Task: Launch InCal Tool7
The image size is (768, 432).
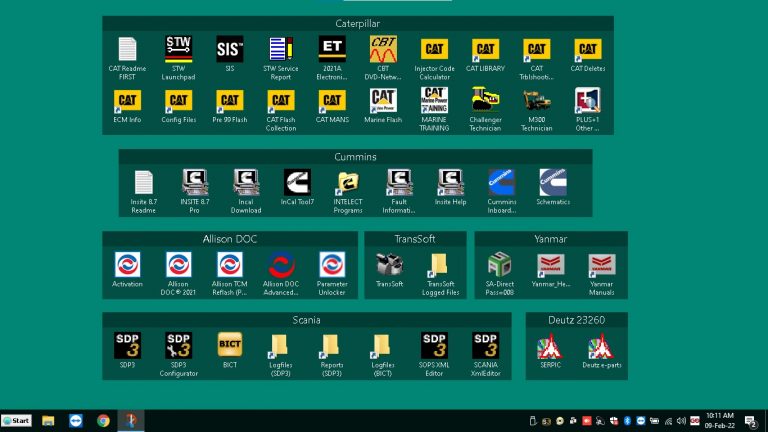Action: (x=297, y=183)
